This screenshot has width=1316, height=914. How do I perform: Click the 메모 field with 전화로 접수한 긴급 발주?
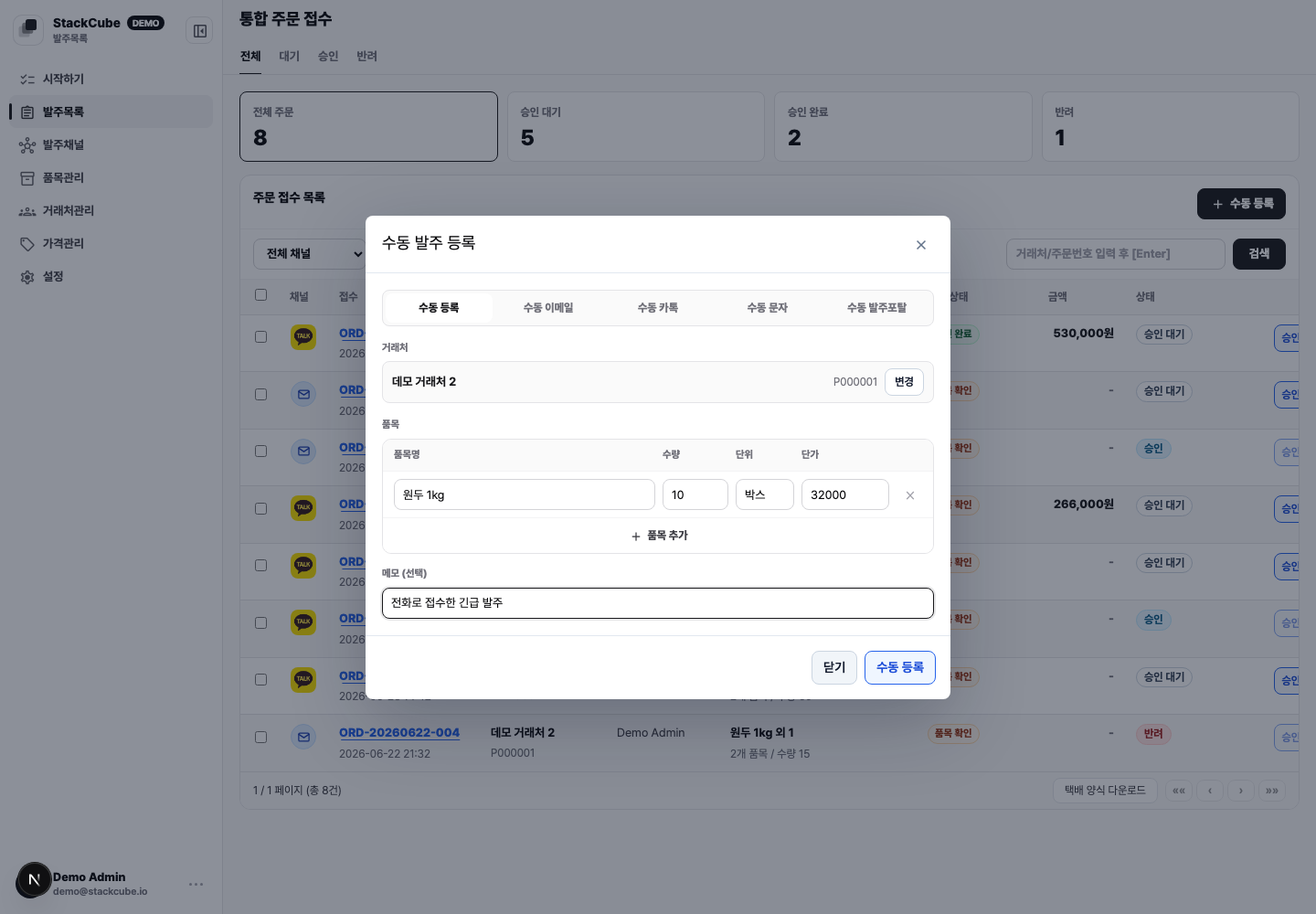coord(658,603)
